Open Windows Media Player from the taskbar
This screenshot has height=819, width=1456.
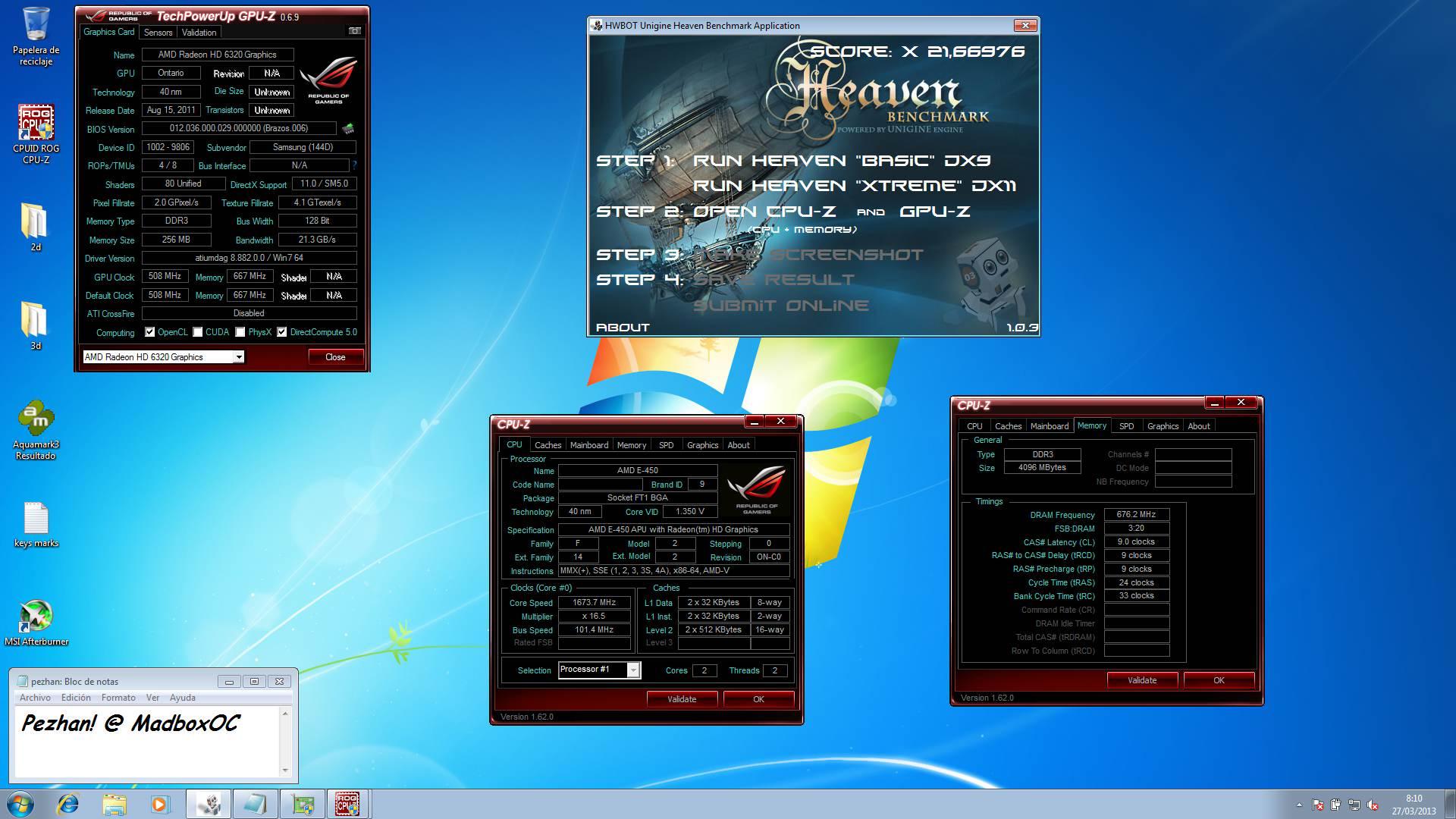160,804
